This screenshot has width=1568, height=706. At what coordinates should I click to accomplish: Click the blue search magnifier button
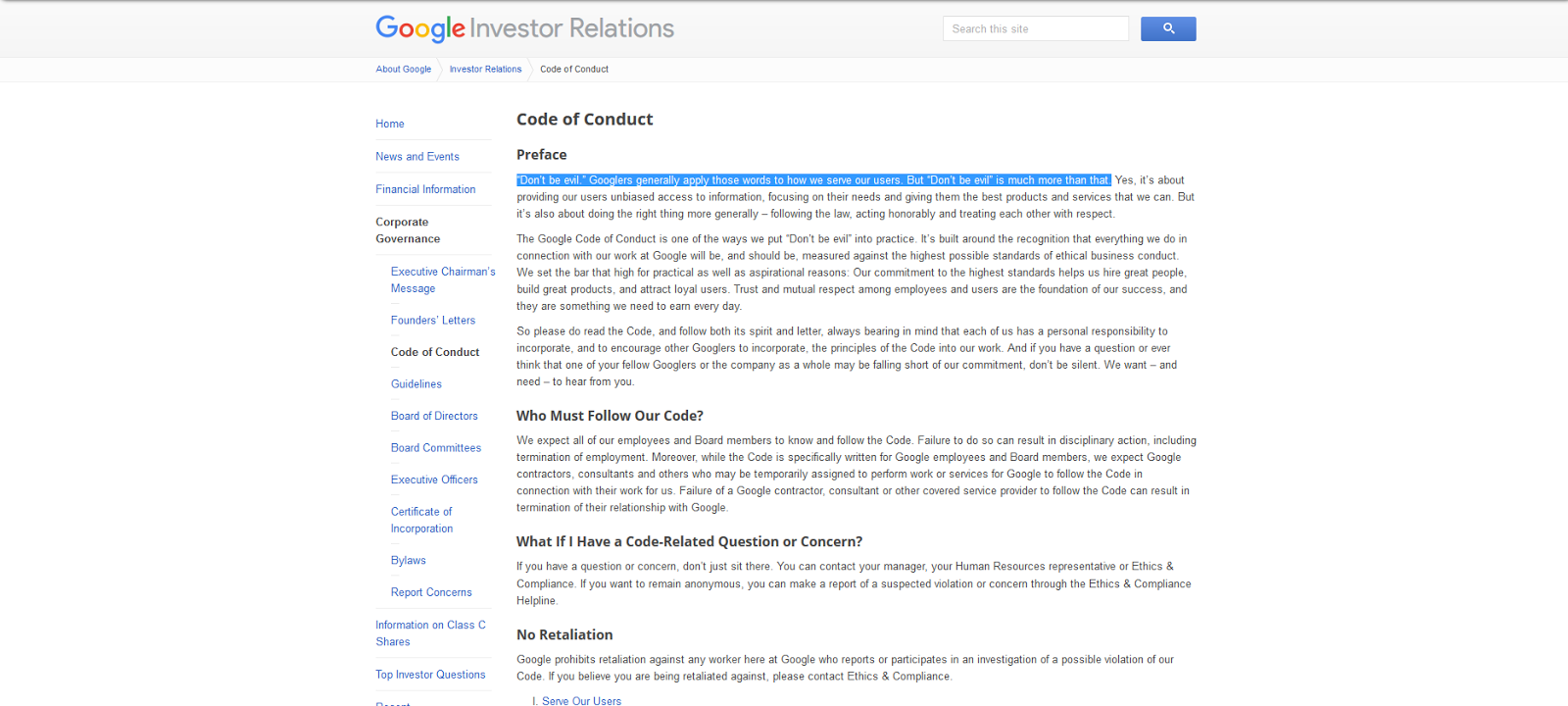click(x=1167, y=28)
